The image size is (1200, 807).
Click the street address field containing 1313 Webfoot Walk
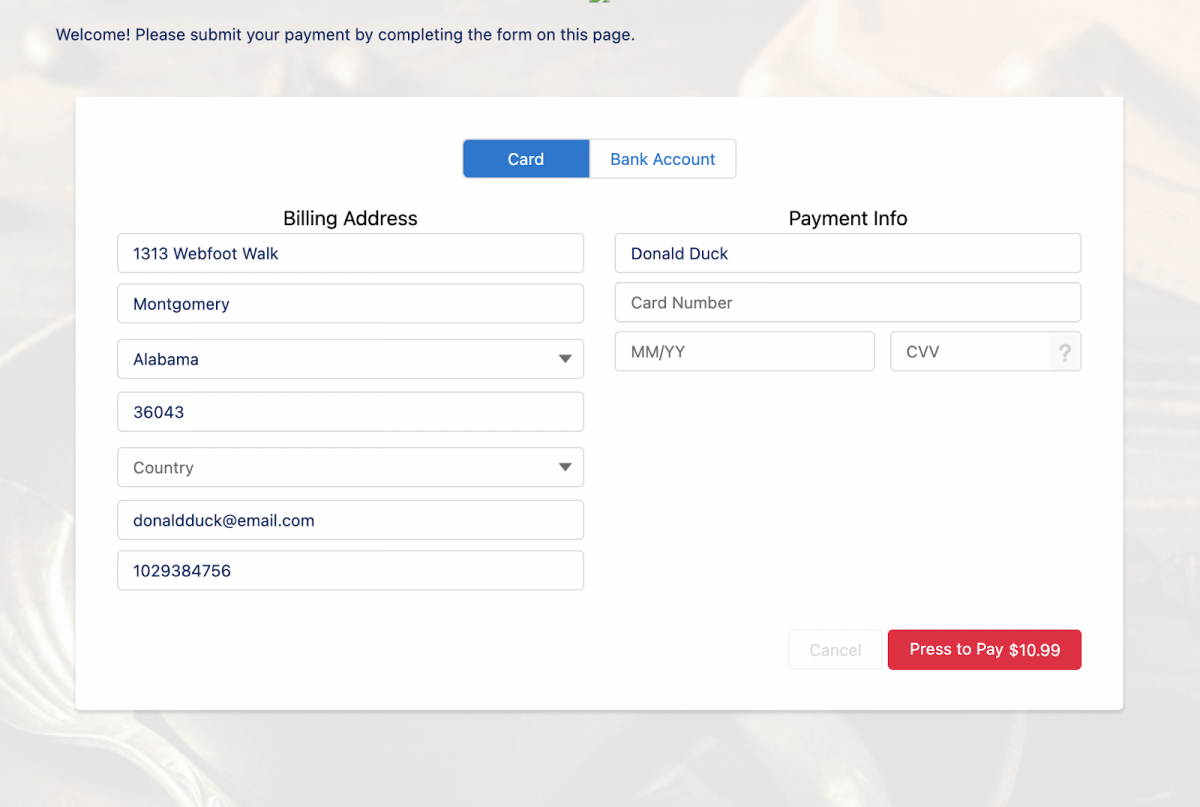click(x=350, y=253)
